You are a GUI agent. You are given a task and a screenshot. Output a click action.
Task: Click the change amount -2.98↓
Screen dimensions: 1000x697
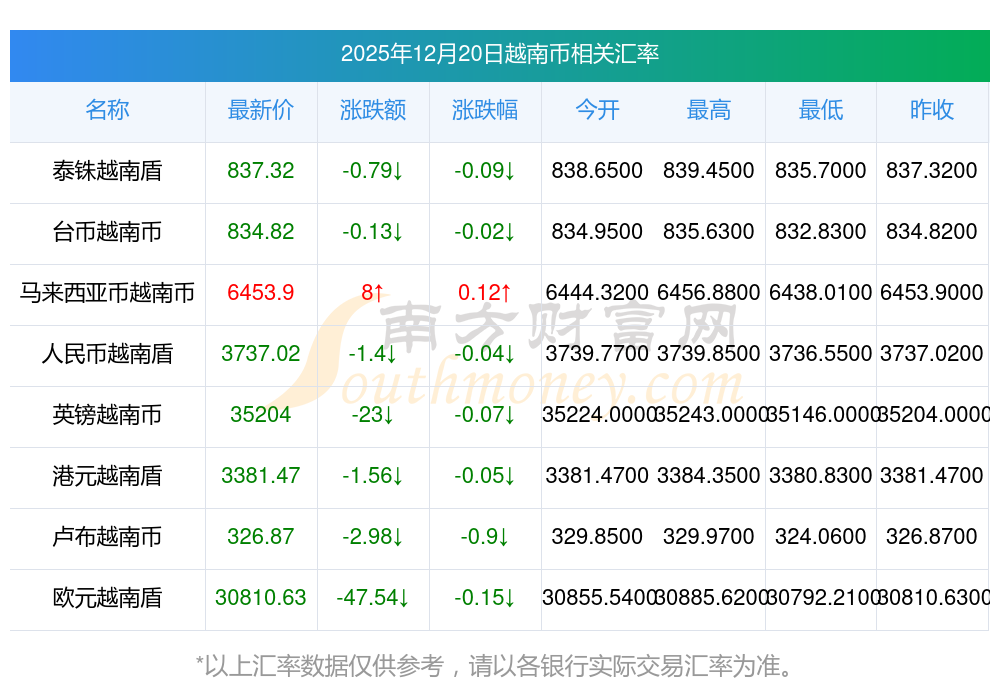tap(372, 536)
